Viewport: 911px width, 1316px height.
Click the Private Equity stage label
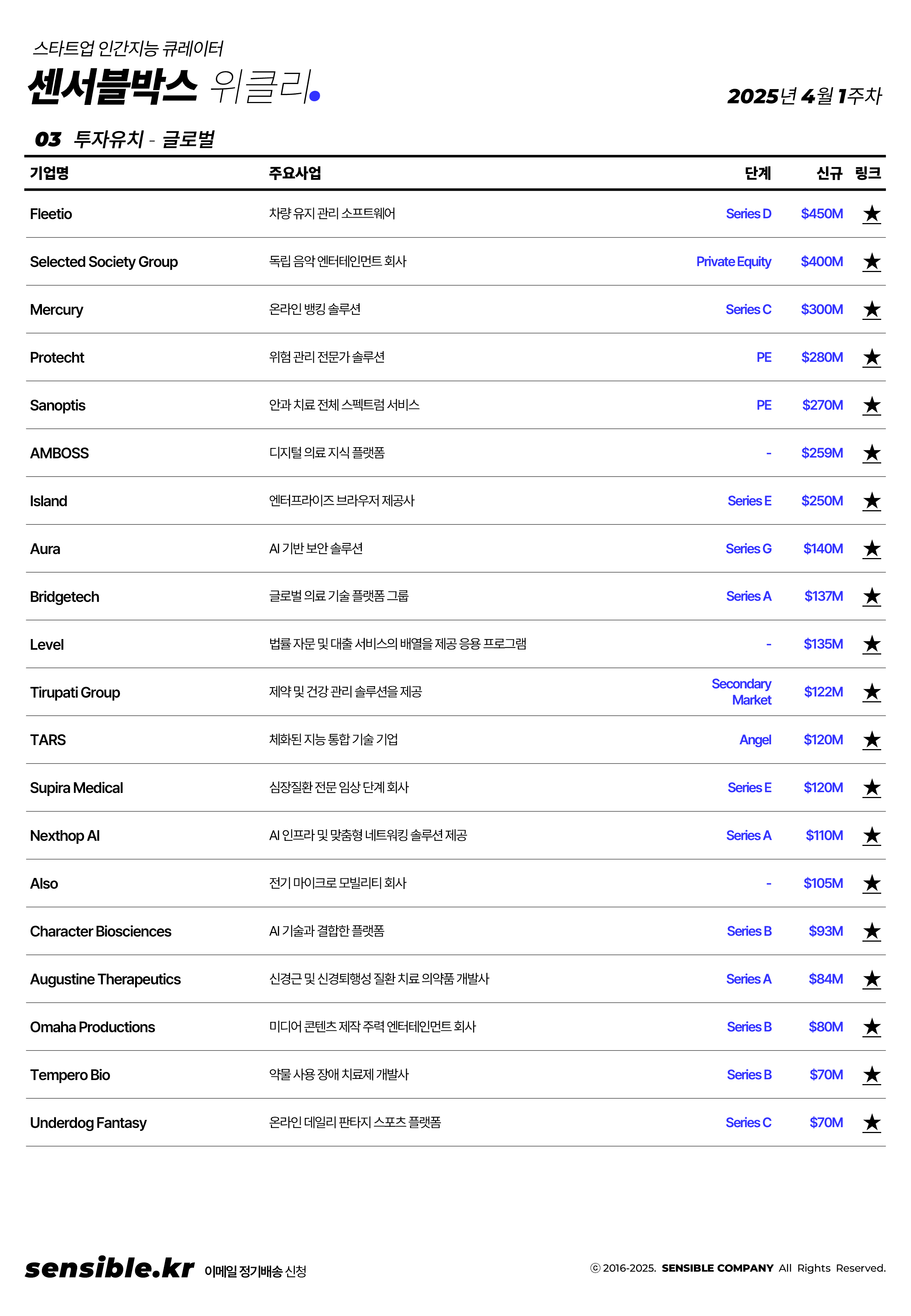733,262
